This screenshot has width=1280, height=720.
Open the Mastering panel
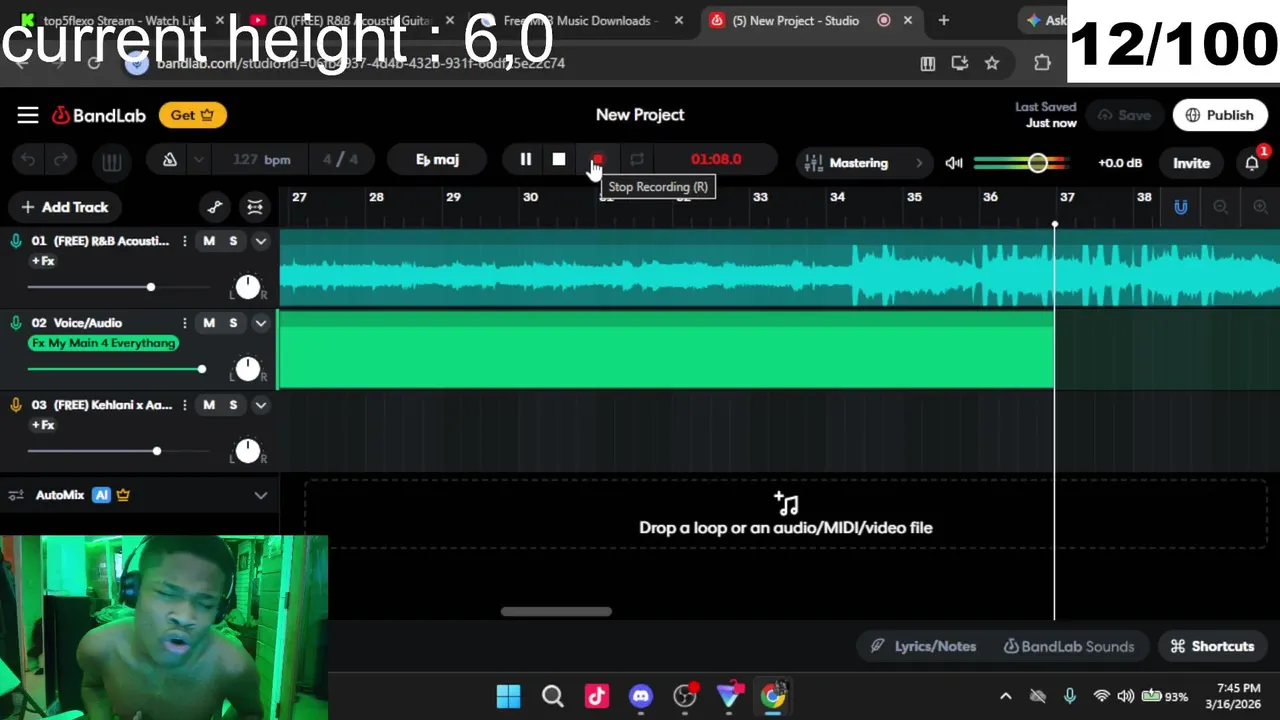(864, 163)
